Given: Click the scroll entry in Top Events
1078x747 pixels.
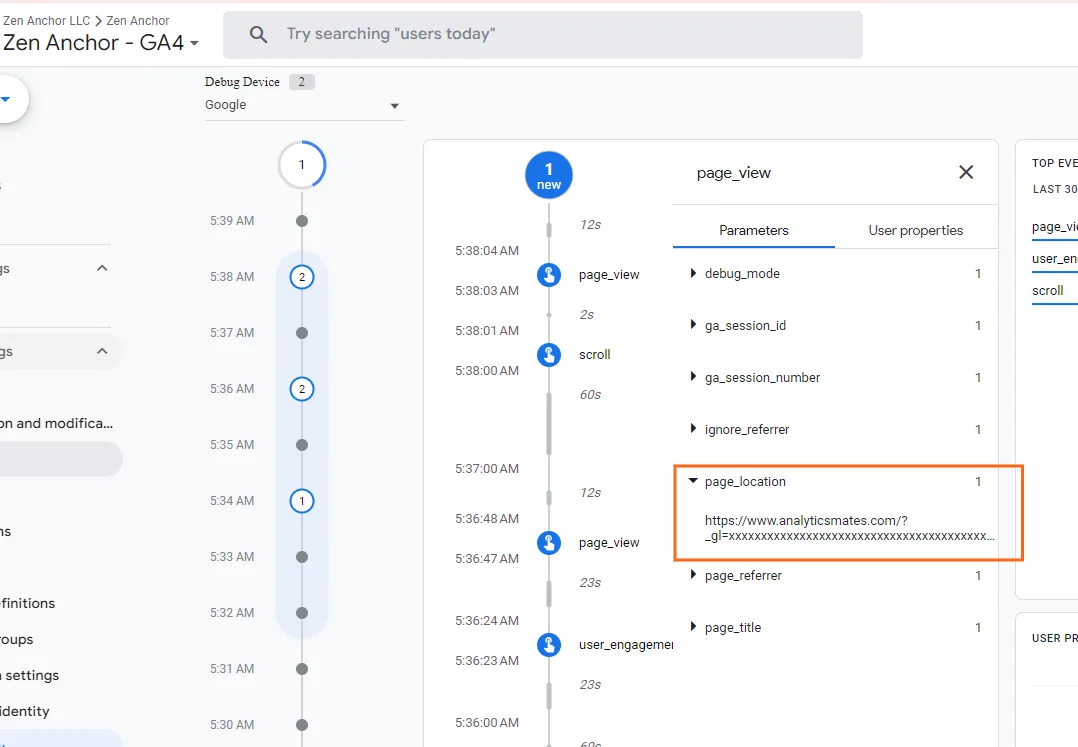Looking at the screenshot, I should click(1048, 291).
